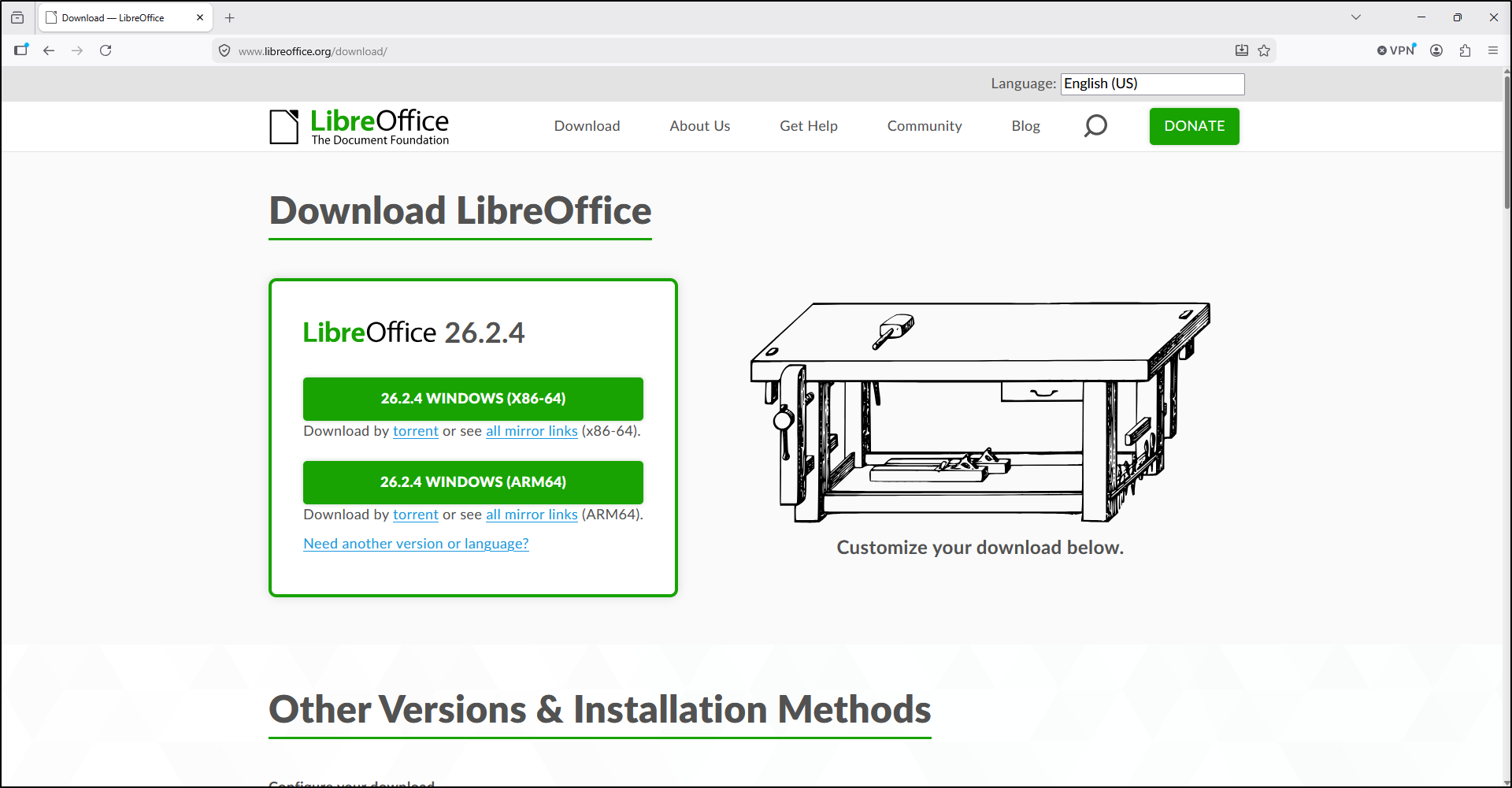Screen dimensions: 1512x788
Task: Open the Community menu
Action: [925, 126]
